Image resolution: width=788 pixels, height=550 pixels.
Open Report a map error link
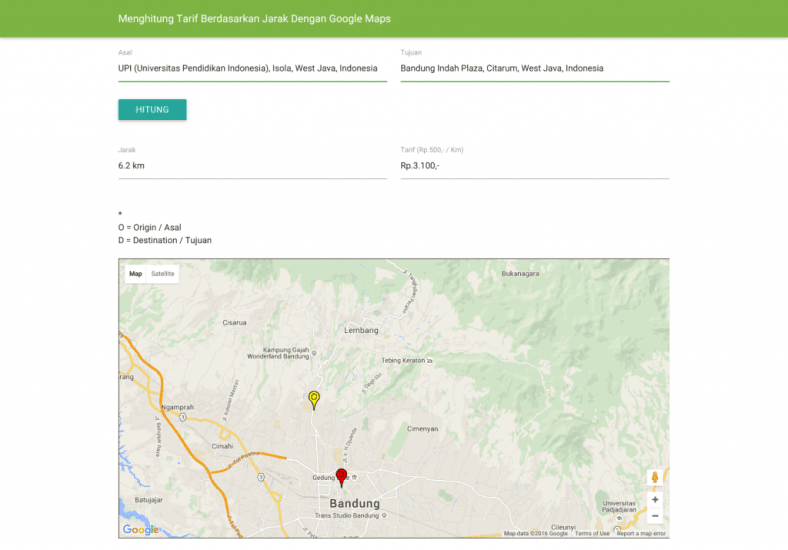point(641,533)
